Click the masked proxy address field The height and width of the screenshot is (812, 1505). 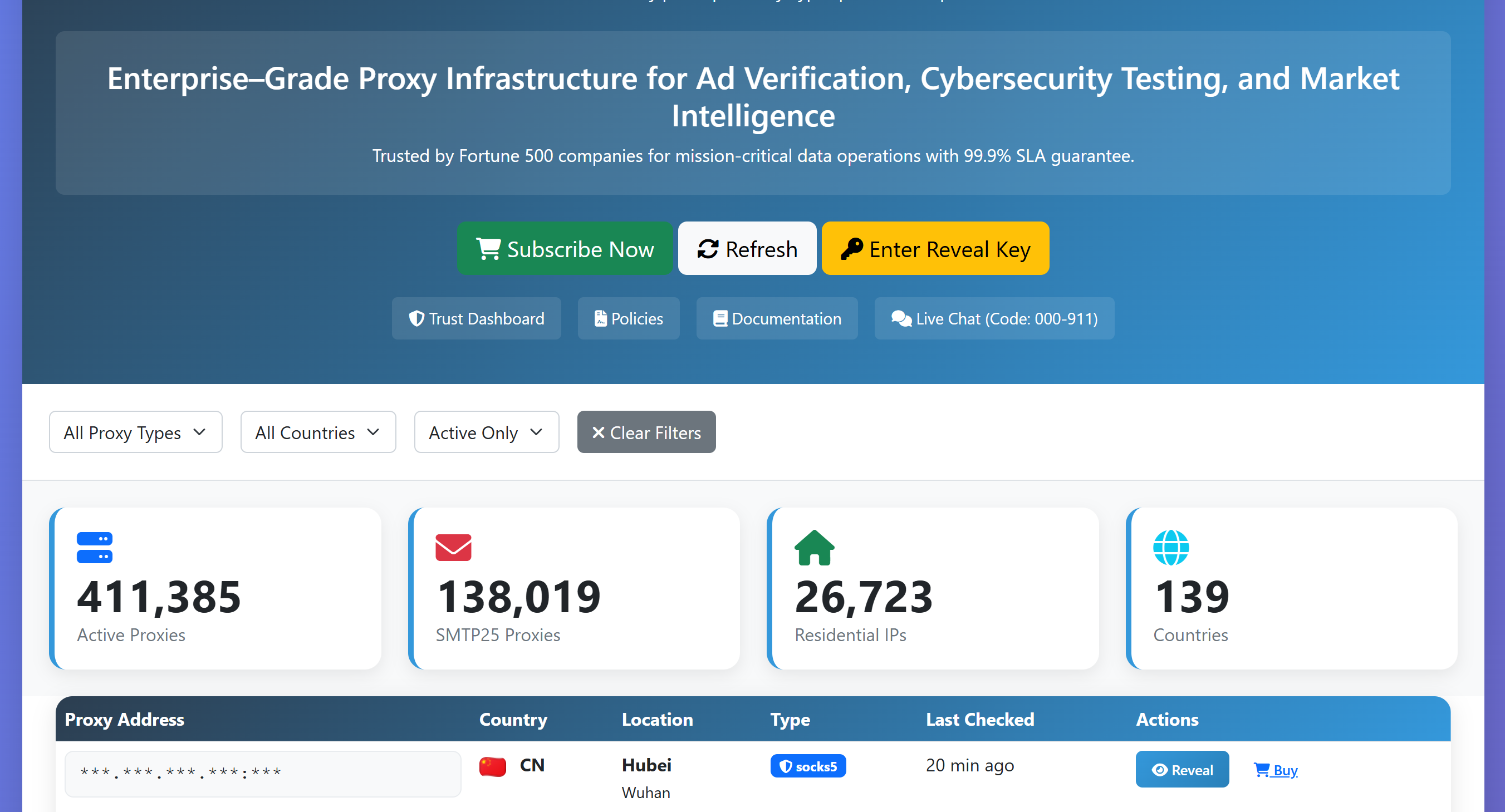262,773
